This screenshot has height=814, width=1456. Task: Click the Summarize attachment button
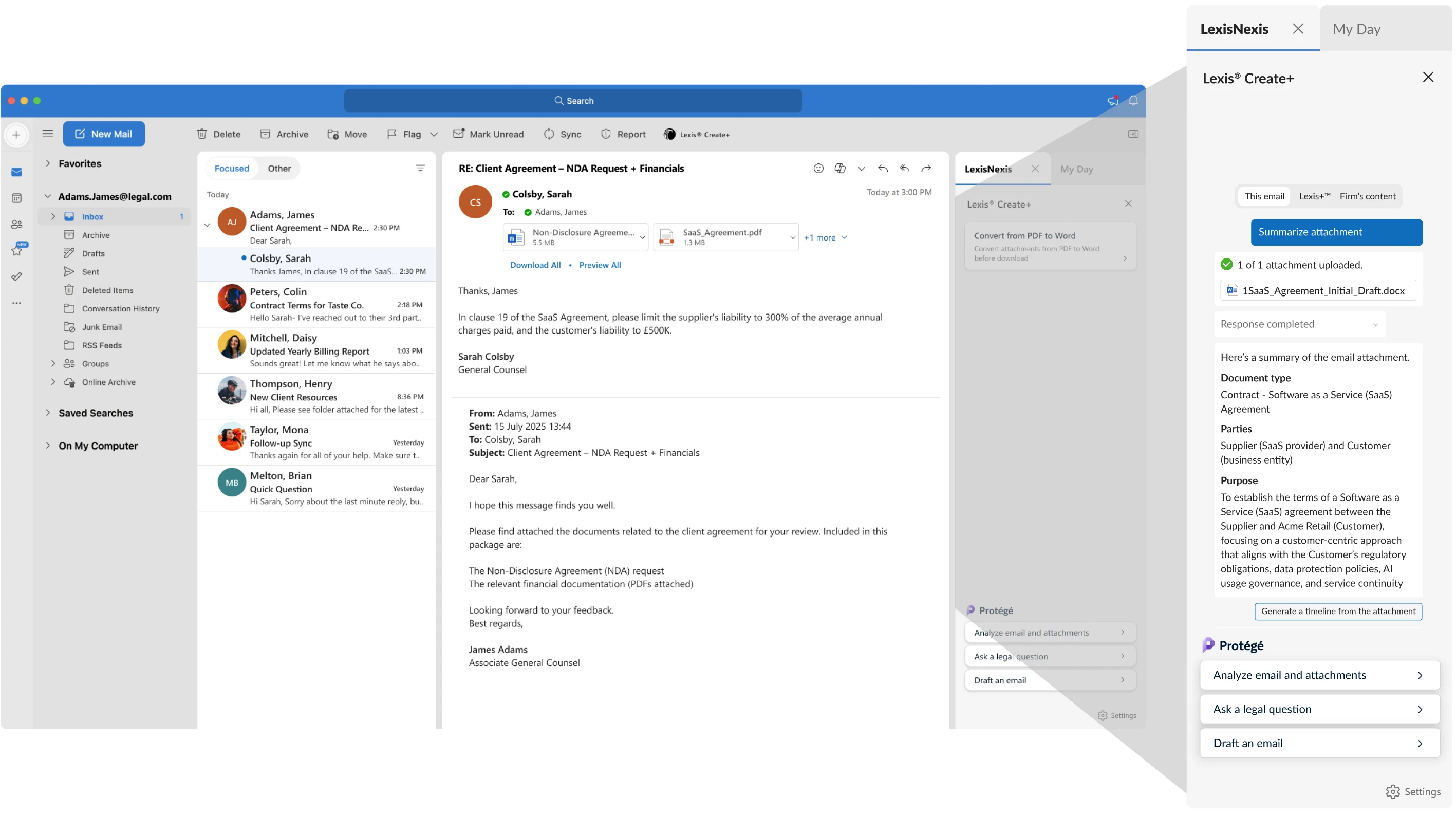pyautogui.click(x=1336, y=232)
